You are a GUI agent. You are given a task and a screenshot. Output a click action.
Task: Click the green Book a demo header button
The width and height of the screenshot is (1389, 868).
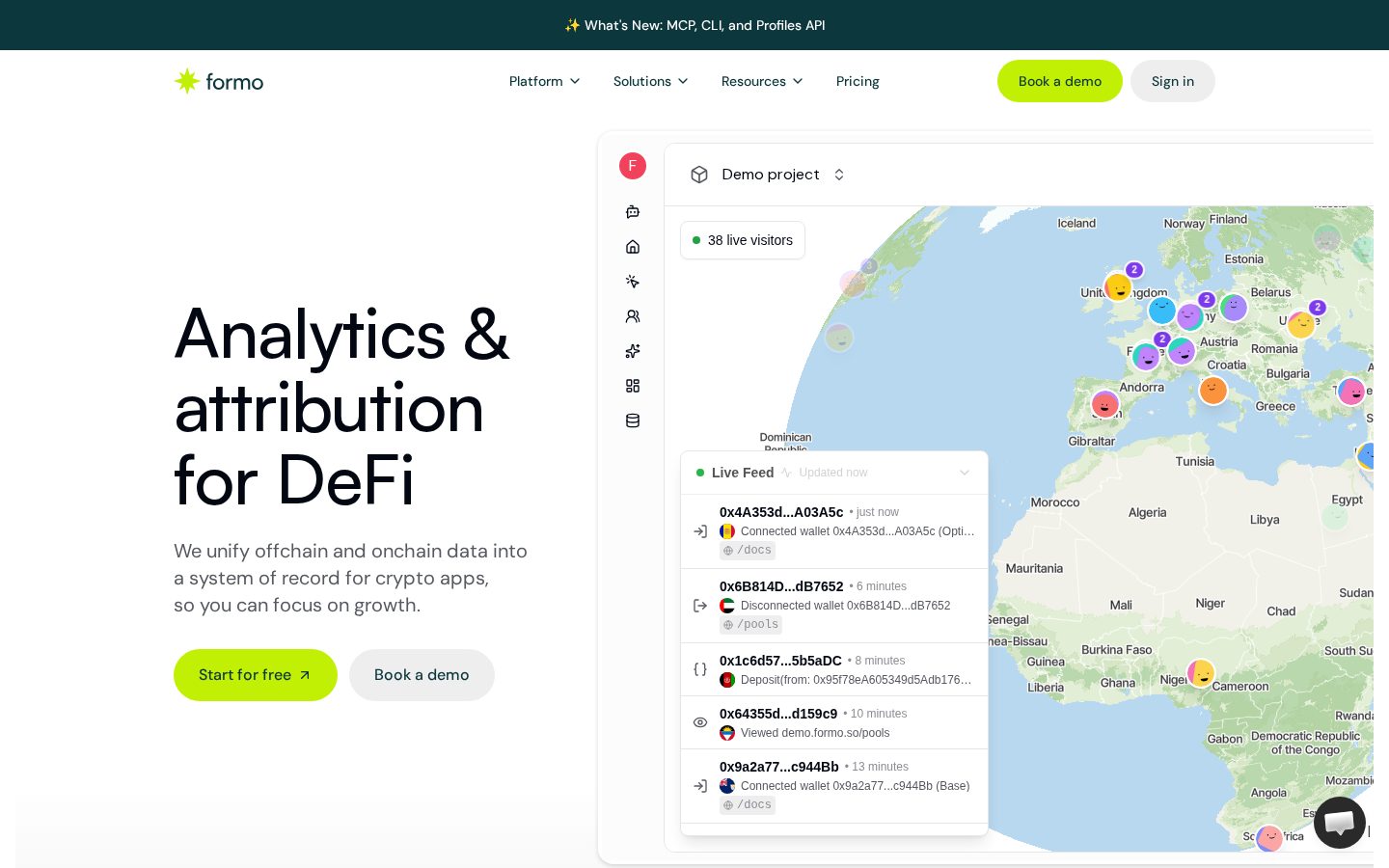click(x=1060, y=81)
